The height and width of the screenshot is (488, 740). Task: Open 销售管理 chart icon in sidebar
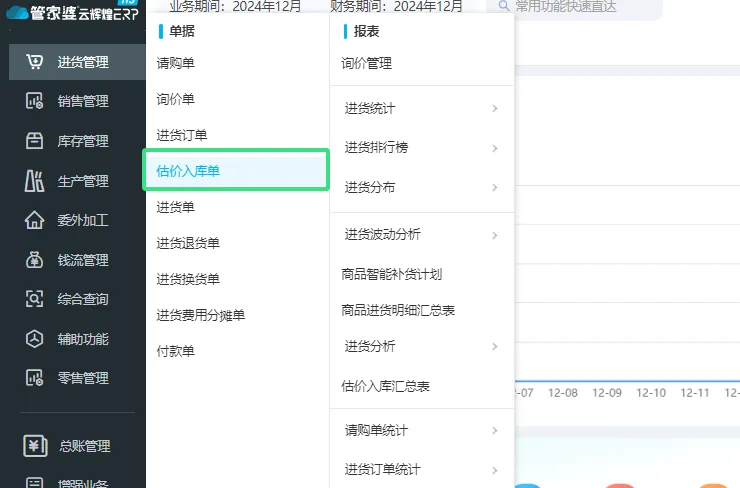click(35, 101)
